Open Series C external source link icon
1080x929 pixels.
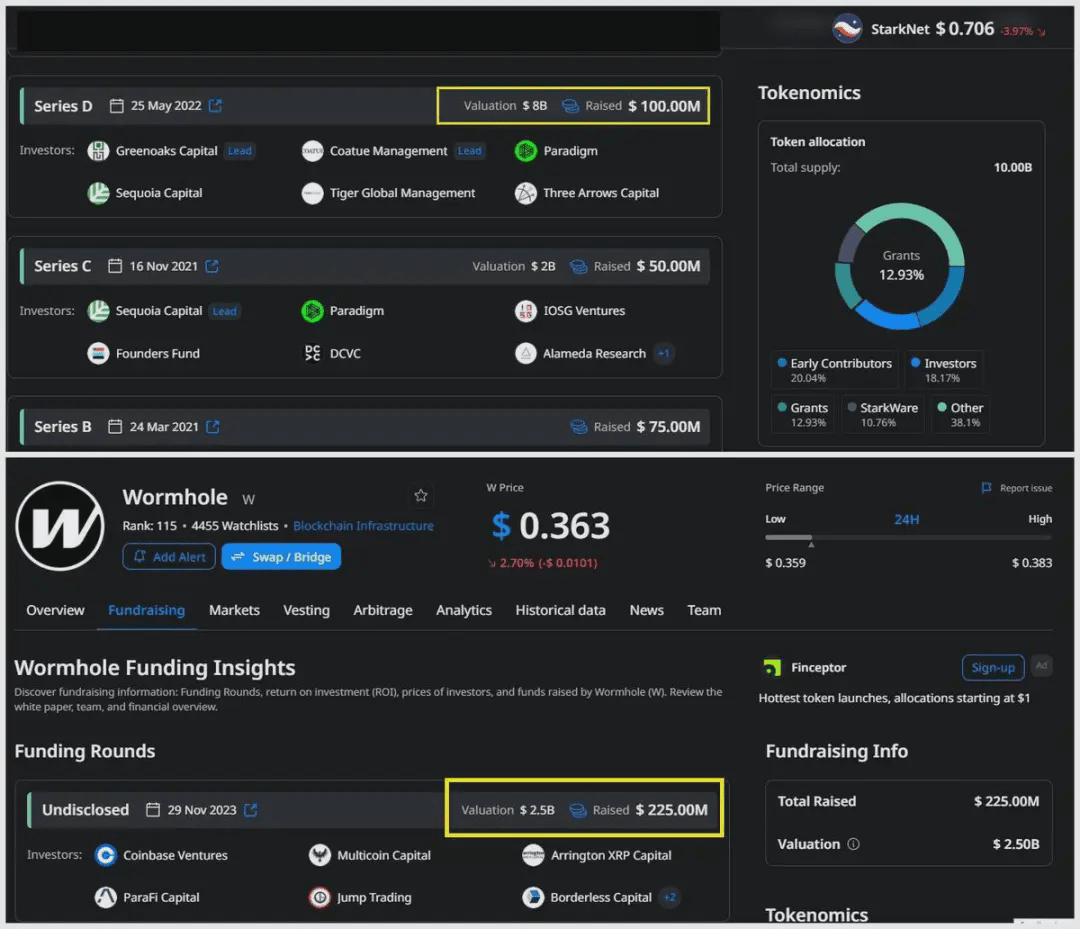point(212,266)
